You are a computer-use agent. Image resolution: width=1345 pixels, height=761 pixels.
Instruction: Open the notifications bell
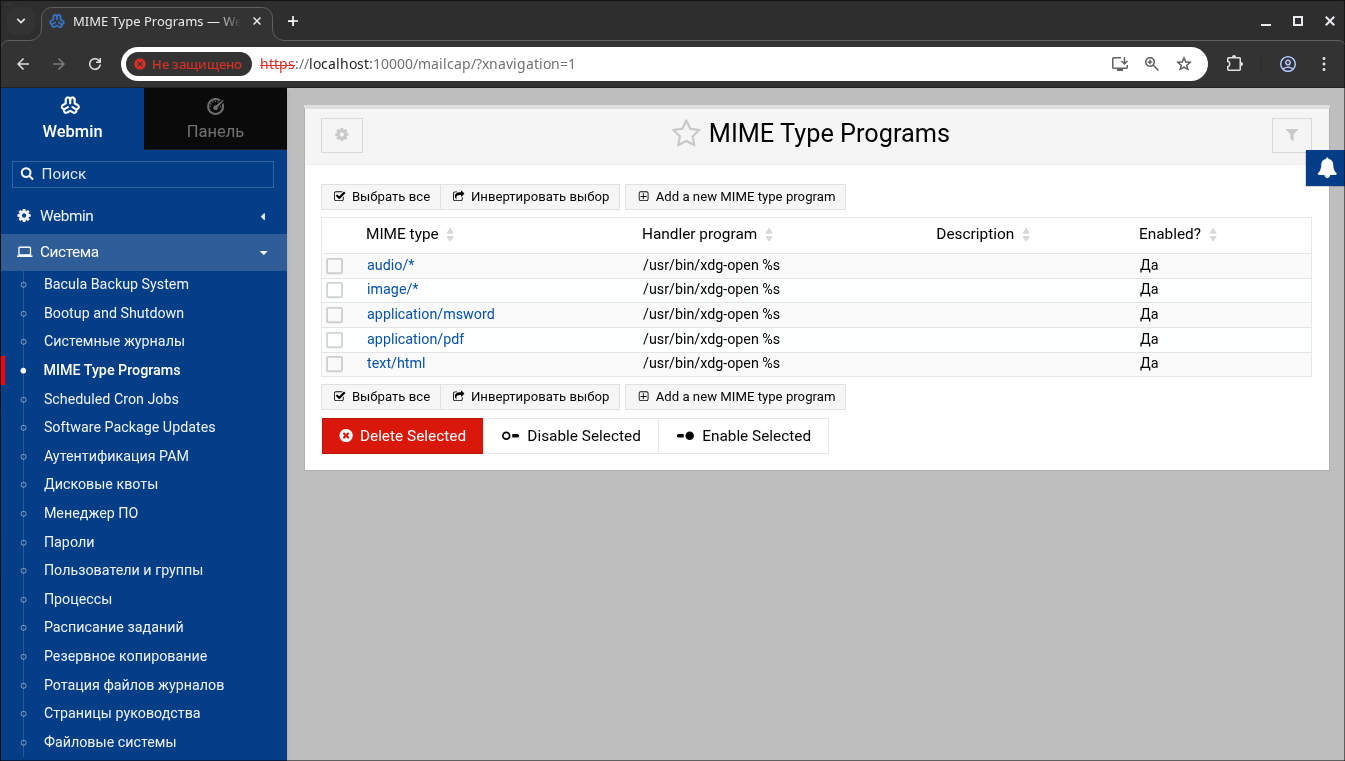(1326, 168)
